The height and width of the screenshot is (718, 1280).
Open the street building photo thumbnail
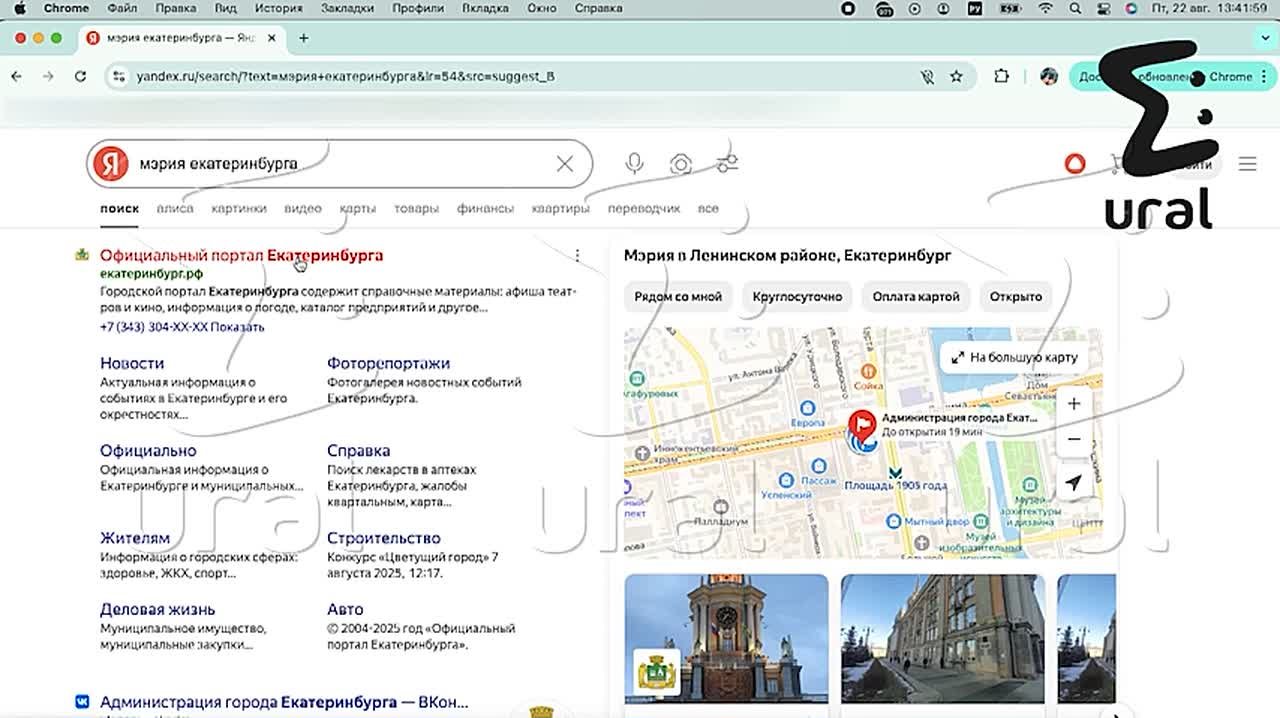[943, 639]
